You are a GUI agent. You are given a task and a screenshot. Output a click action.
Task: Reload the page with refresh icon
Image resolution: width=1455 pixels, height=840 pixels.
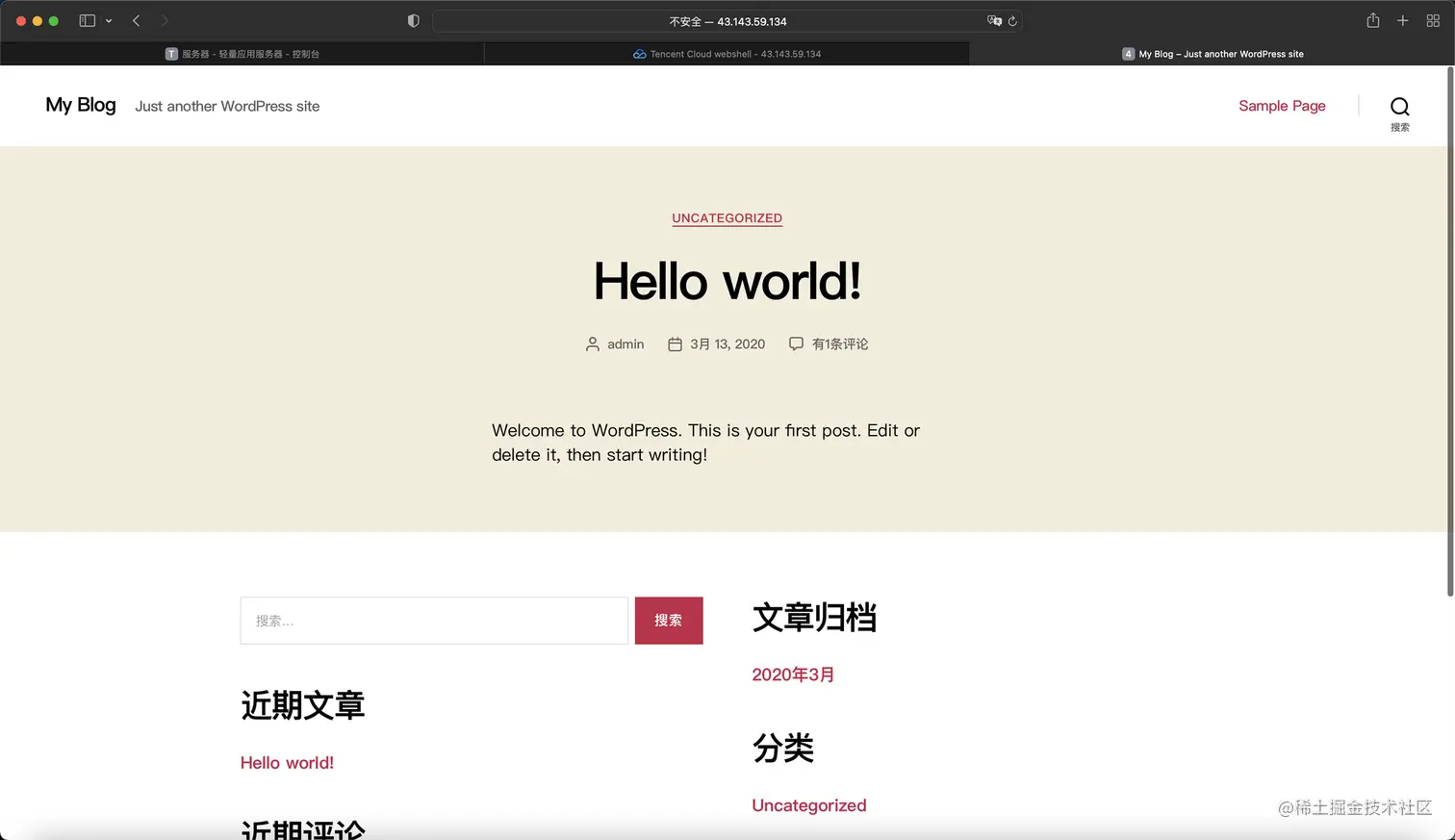(1012, 21)
